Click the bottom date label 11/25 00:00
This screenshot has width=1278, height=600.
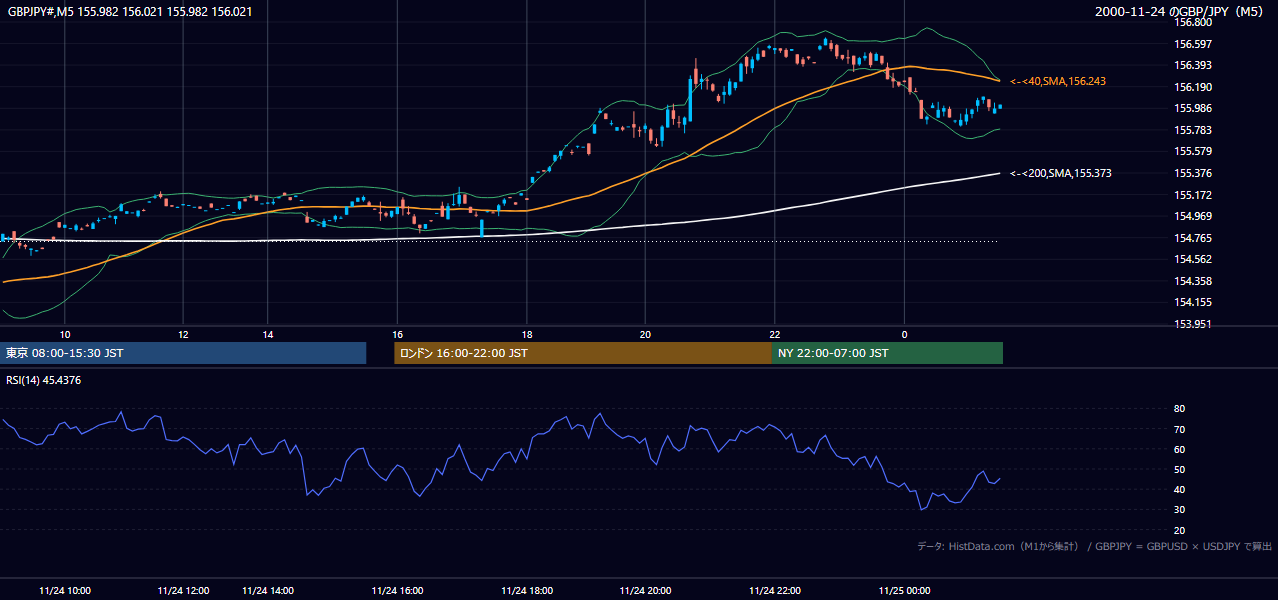(x=904, y=590)
